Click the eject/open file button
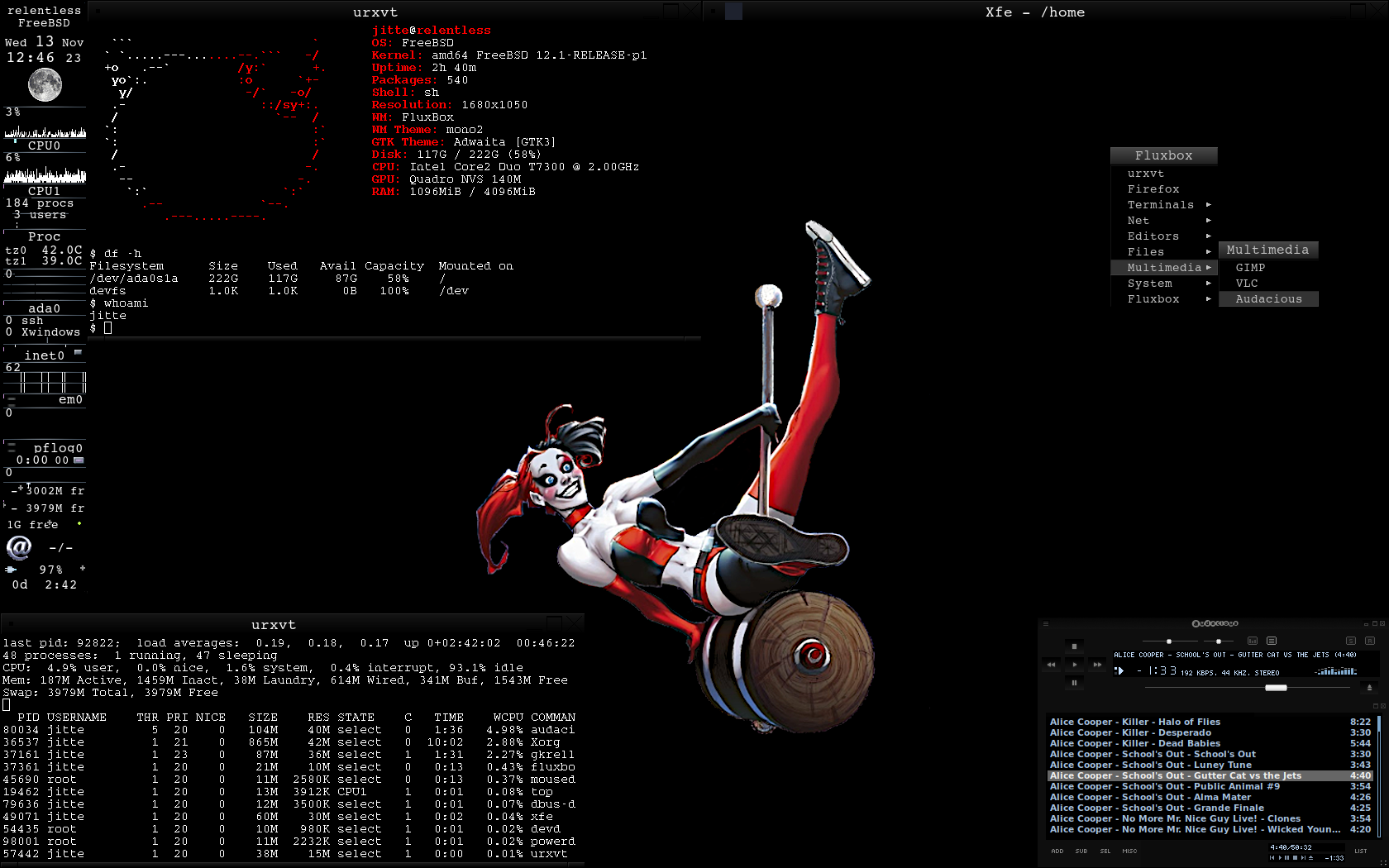Screen dimensions: 1389x868 (1369, 687)
